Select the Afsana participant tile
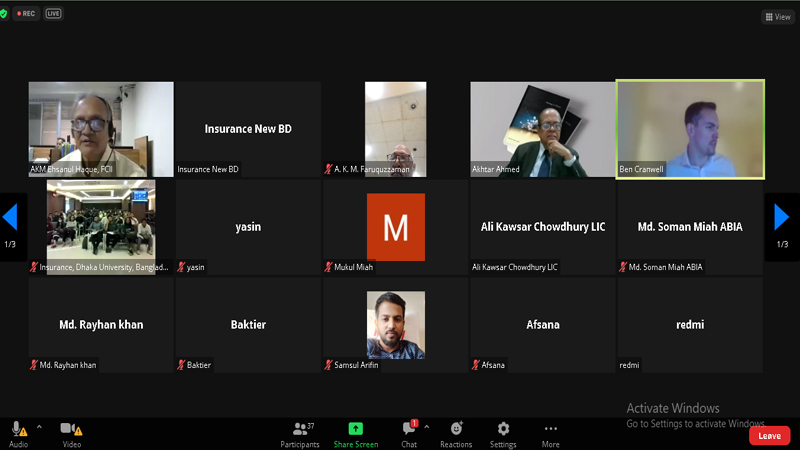800x450 pixels. click(x=542, y=325)
